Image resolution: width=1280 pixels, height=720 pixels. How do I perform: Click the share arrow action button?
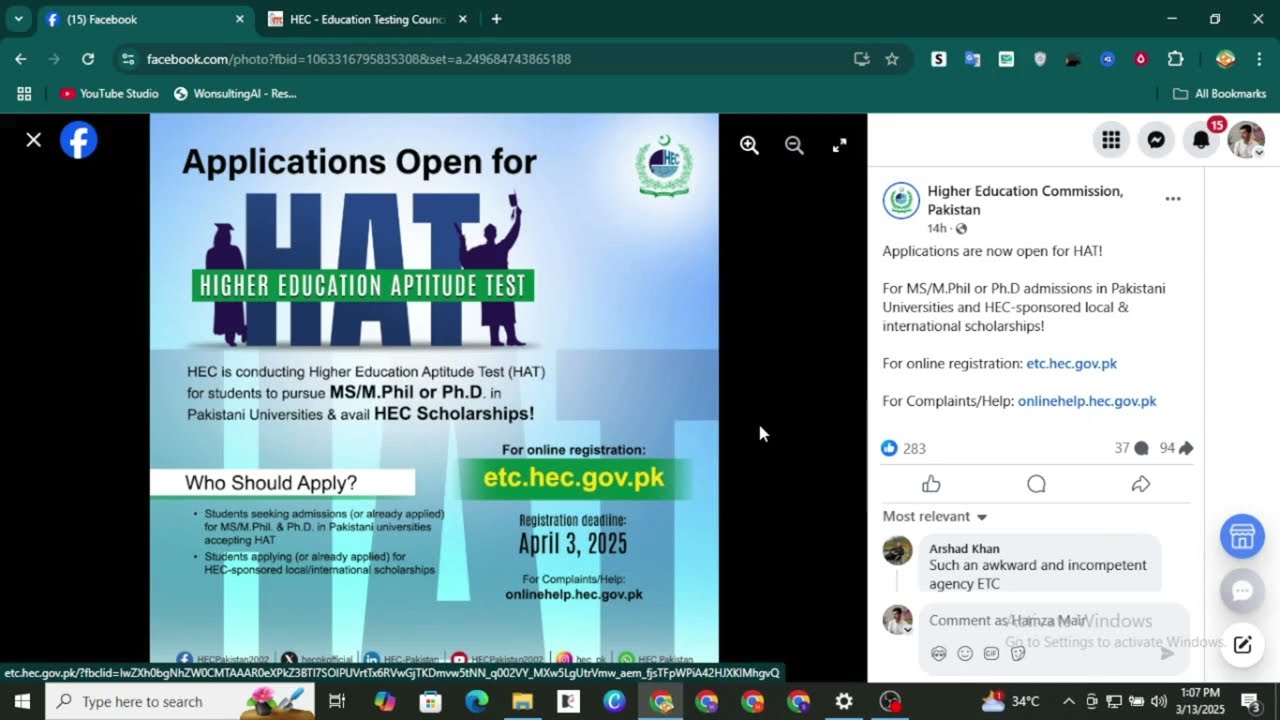pos(1140,484)
